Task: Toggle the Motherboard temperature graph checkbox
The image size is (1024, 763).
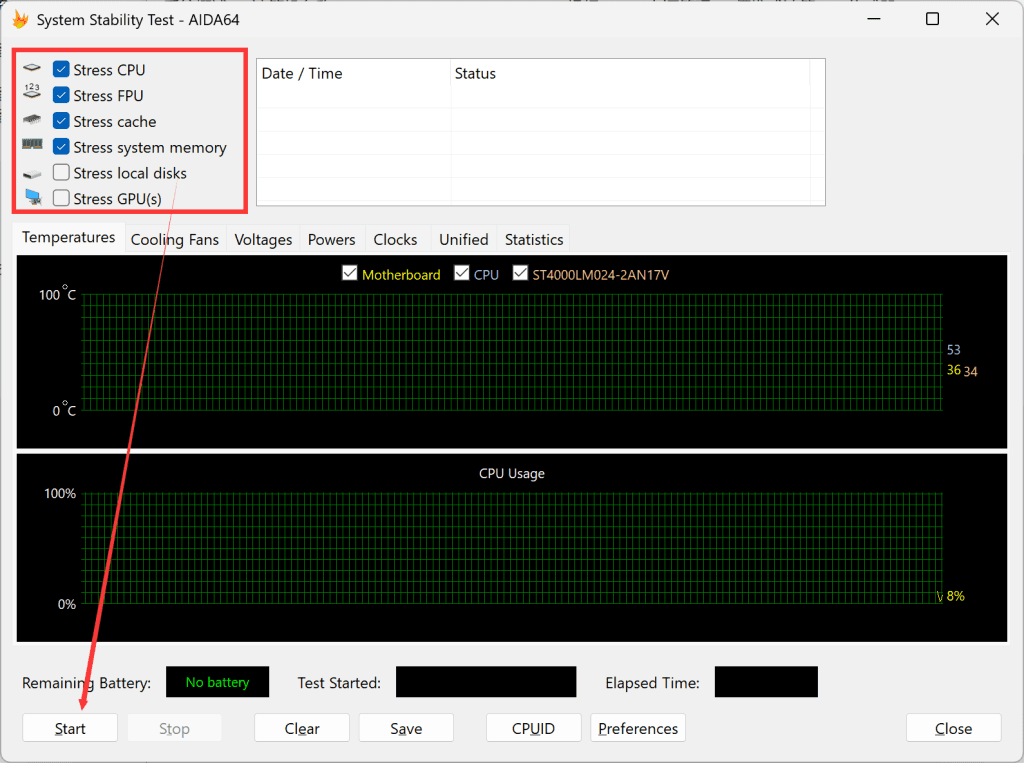Action: [x=349, y=273]
